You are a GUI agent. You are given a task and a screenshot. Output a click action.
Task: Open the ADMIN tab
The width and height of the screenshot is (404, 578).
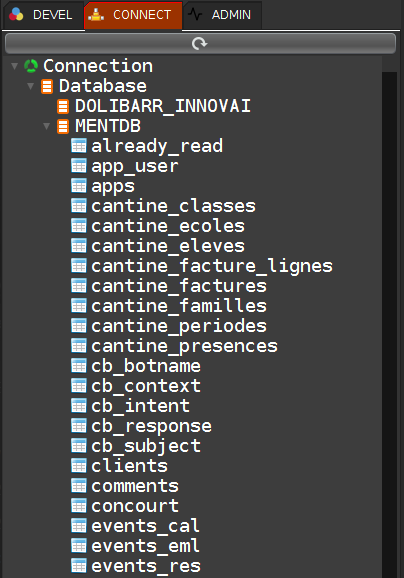pyautogui.click(x=222, y=15)
